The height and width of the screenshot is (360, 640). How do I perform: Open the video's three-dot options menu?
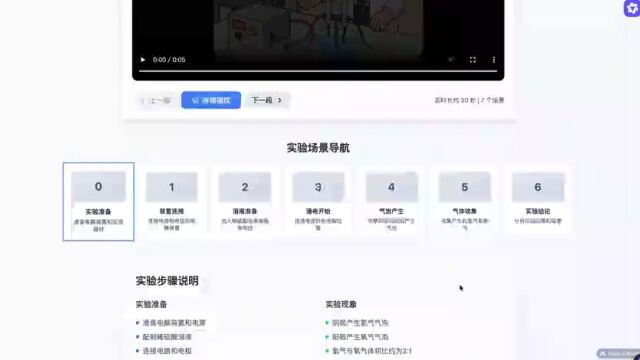494,60
